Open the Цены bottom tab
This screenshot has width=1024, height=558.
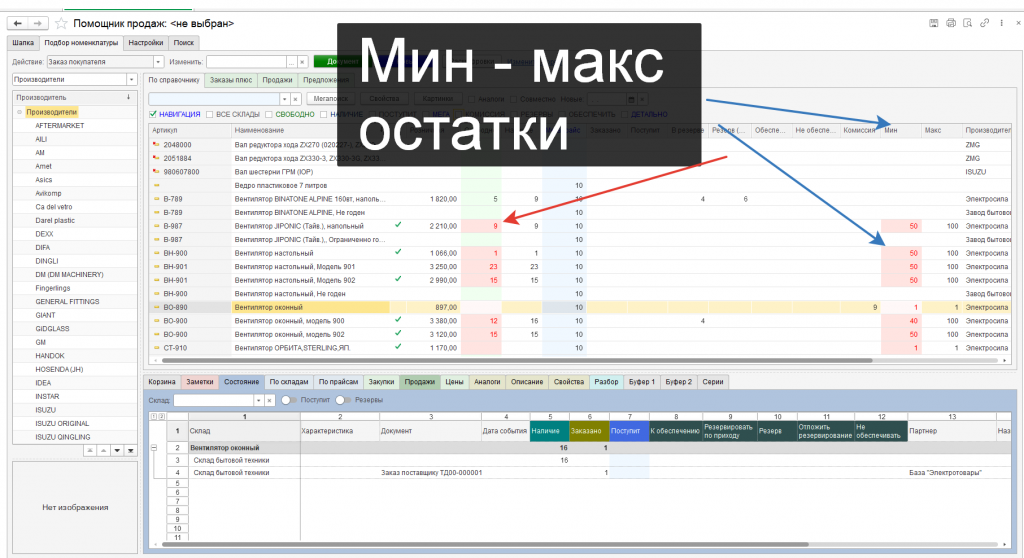(x=454, y=382)
